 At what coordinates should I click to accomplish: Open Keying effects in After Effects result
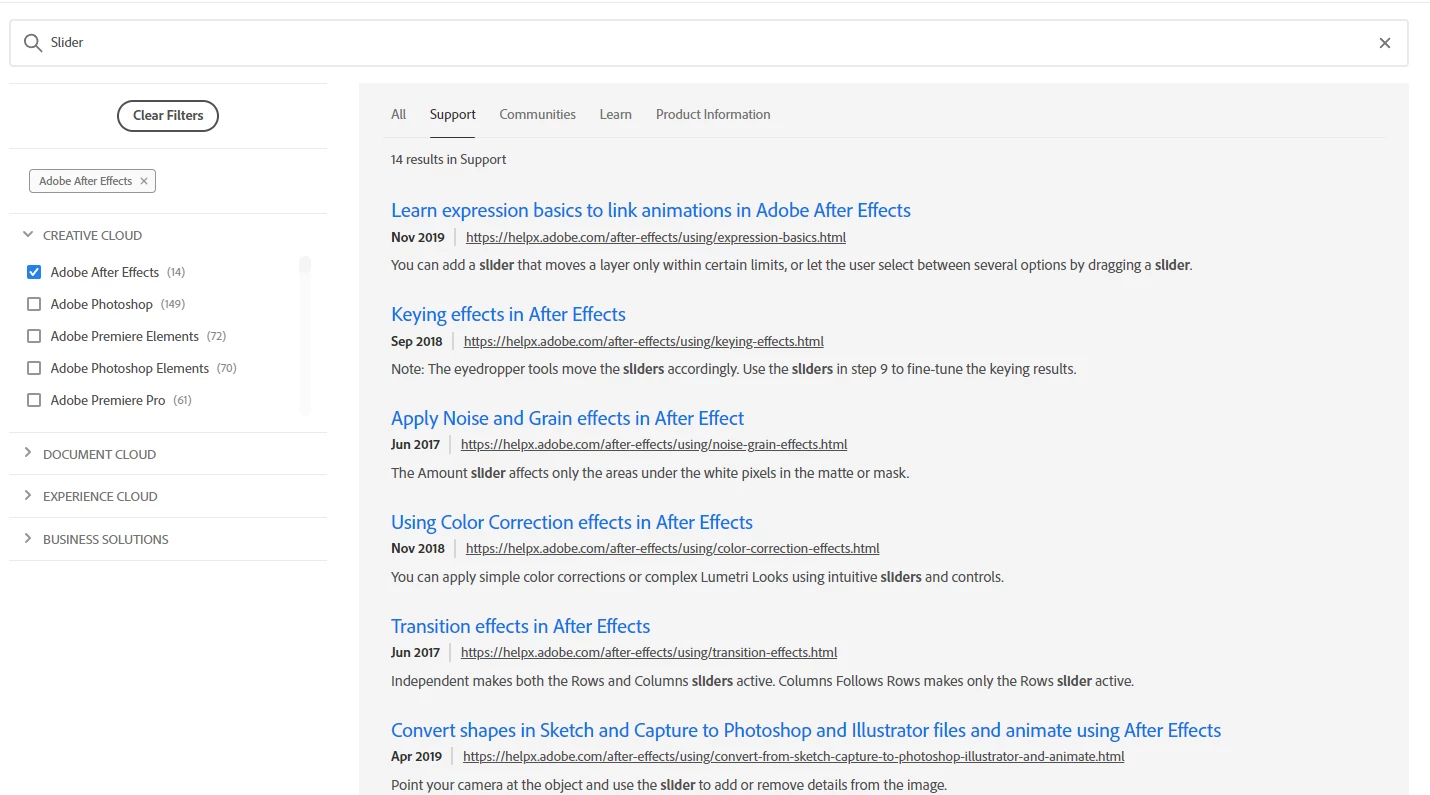pyautogui.click(x=508, y=314)
